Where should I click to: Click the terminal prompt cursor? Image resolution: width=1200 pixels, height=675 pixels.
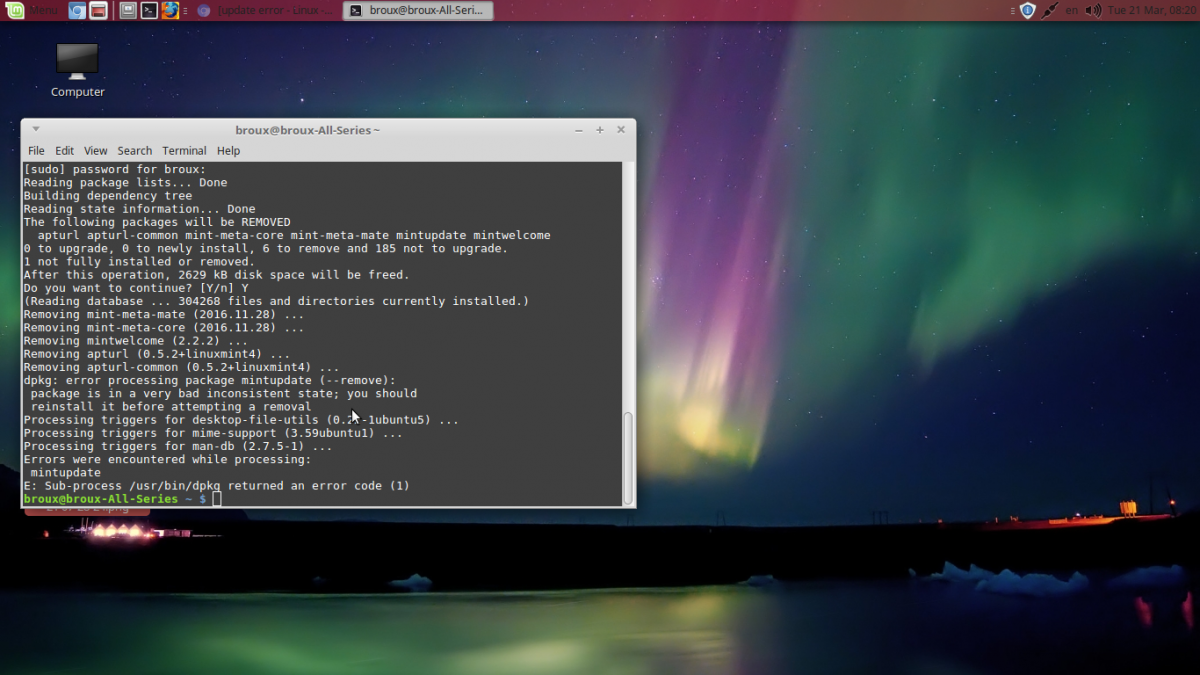point(217,498)
